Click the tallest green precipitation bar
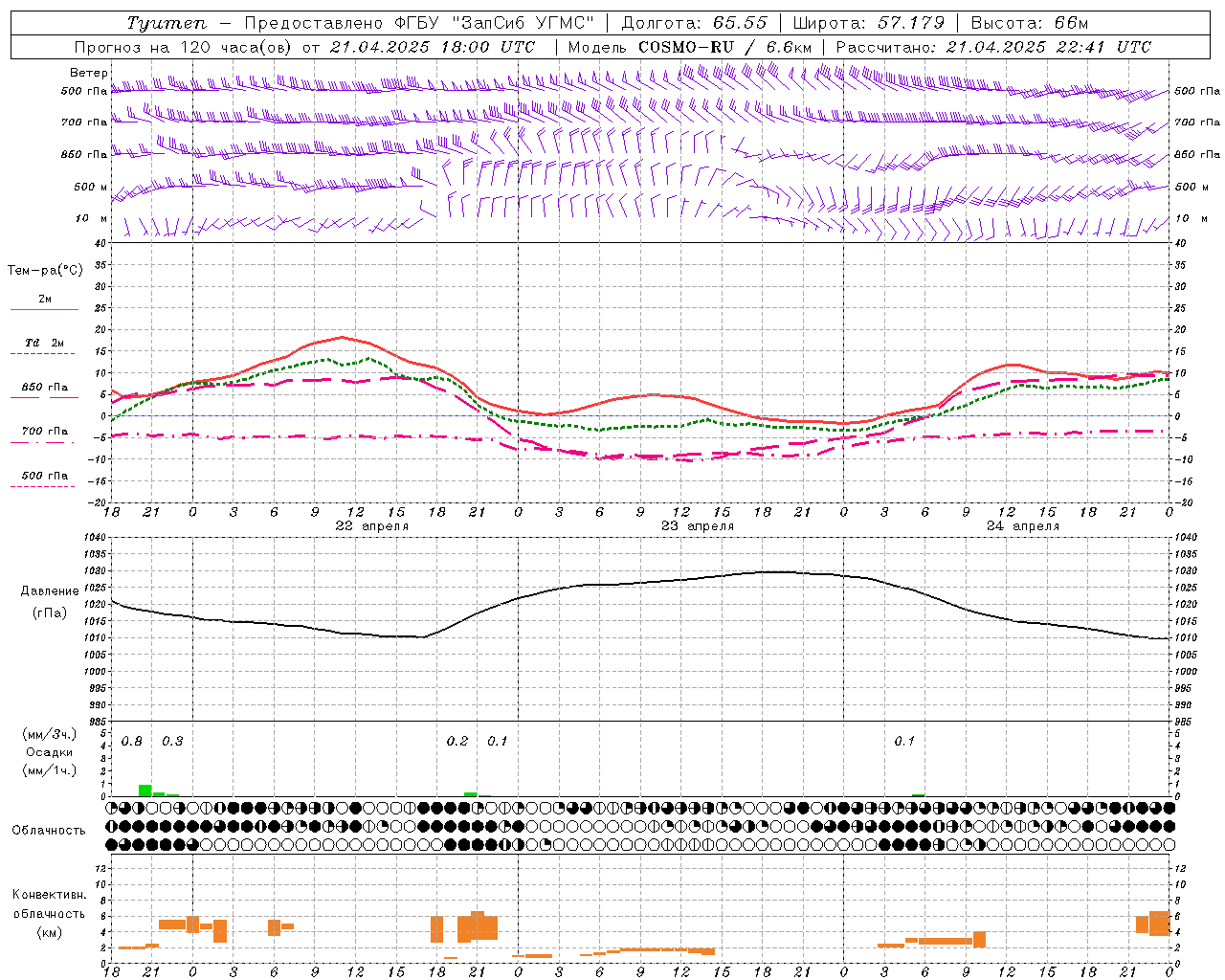This screenshot has width=1225, height=980. point(145,791)
